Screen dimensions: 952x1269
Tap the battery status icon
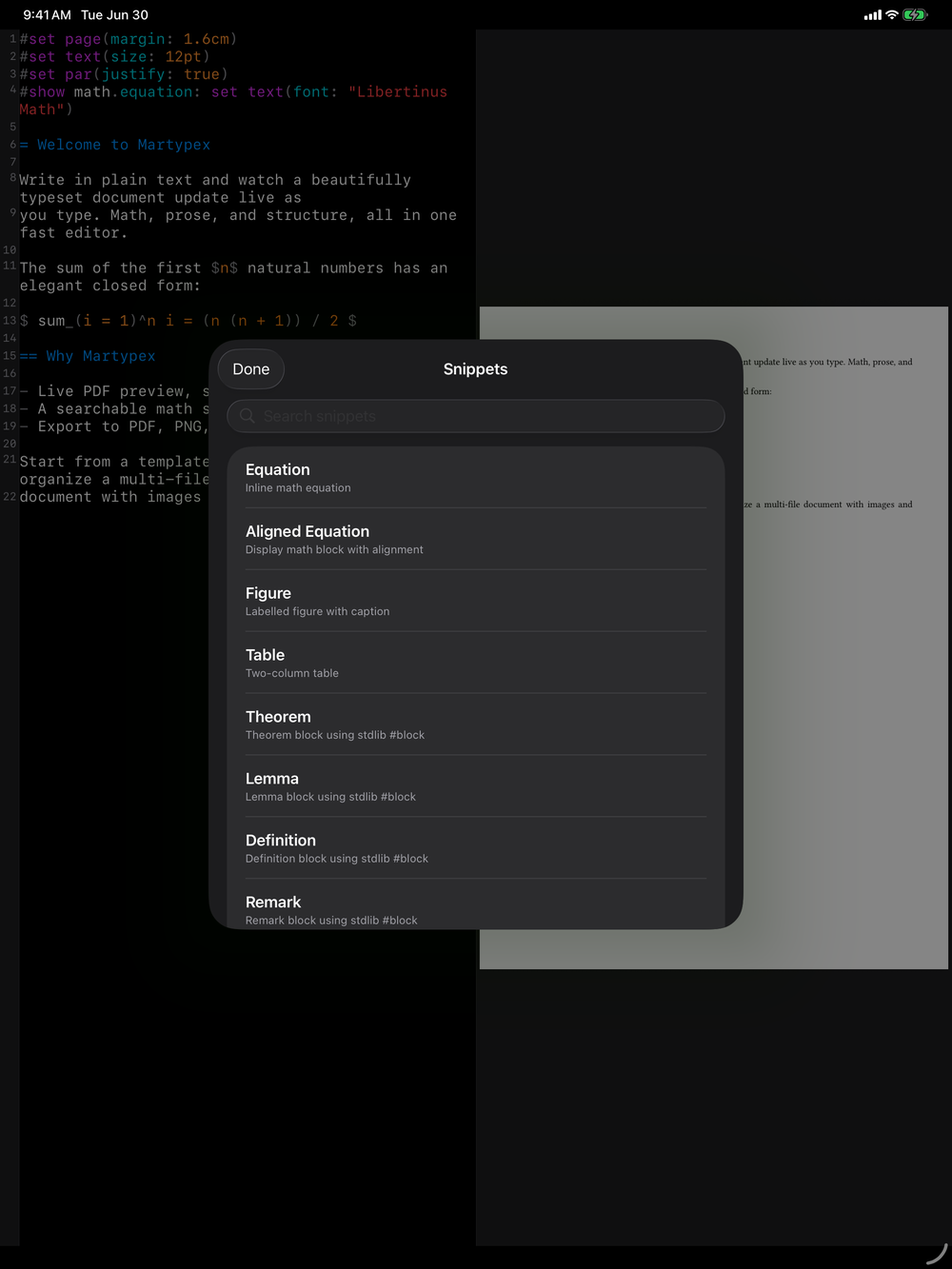(915, 14)
